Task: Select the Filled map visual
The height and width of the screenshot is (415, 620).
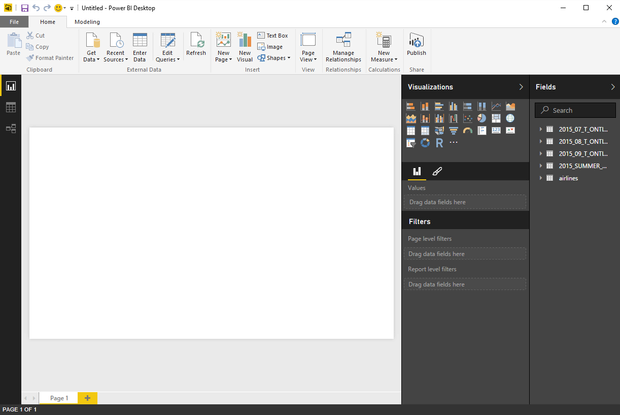Action: click(x=439, y=130)
